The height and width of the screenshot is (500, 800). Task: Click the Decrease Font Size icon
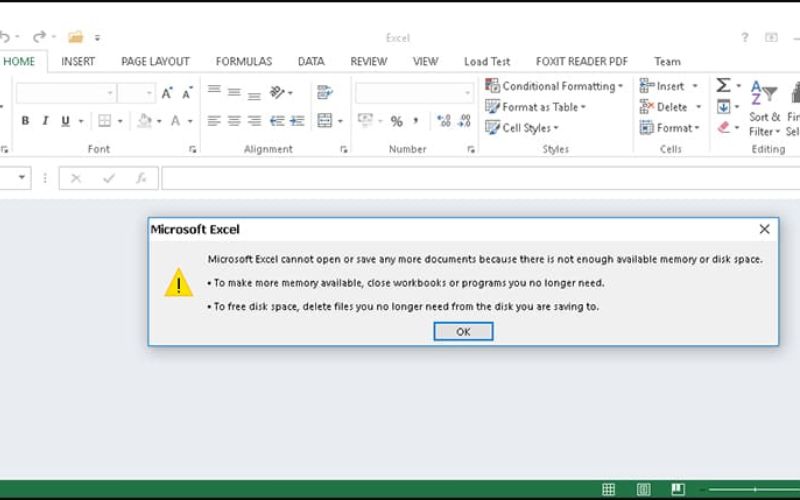tap(187, 93)
